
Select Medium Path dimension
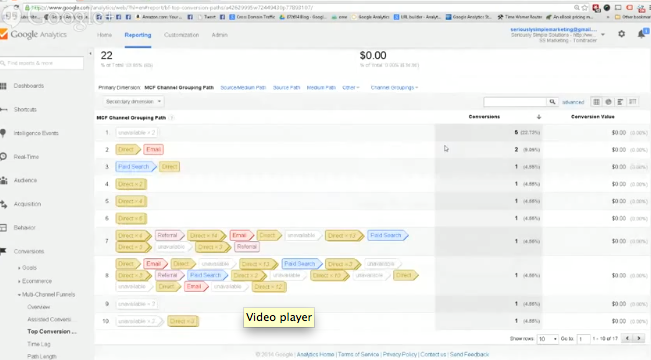321,88
